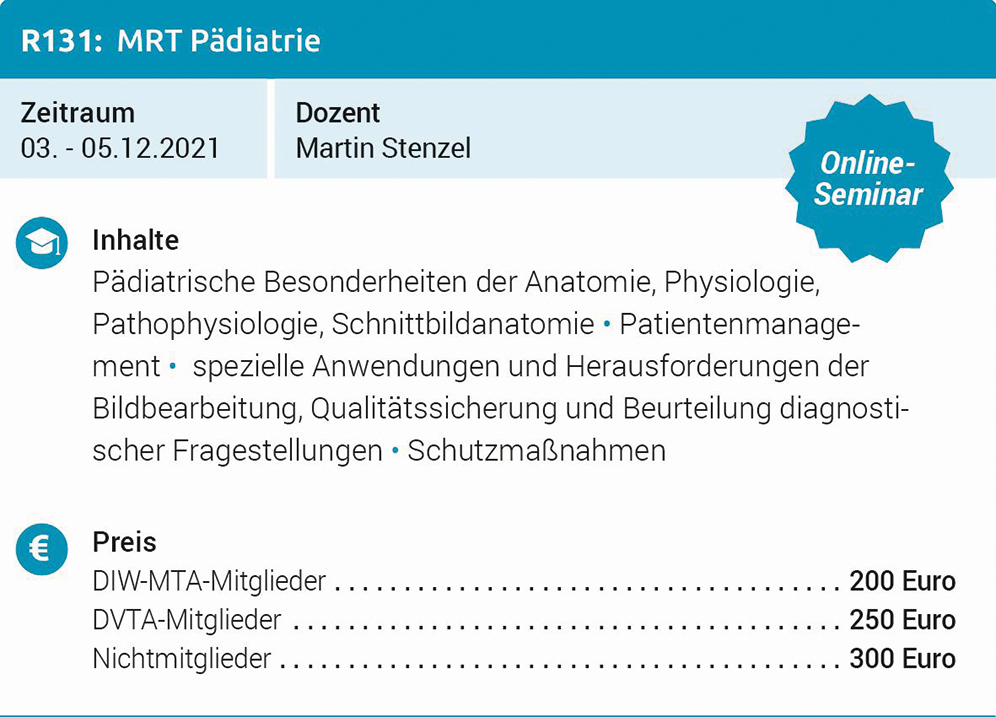Select the R131: MRT Pädiatrie header

tap(170, 41)
